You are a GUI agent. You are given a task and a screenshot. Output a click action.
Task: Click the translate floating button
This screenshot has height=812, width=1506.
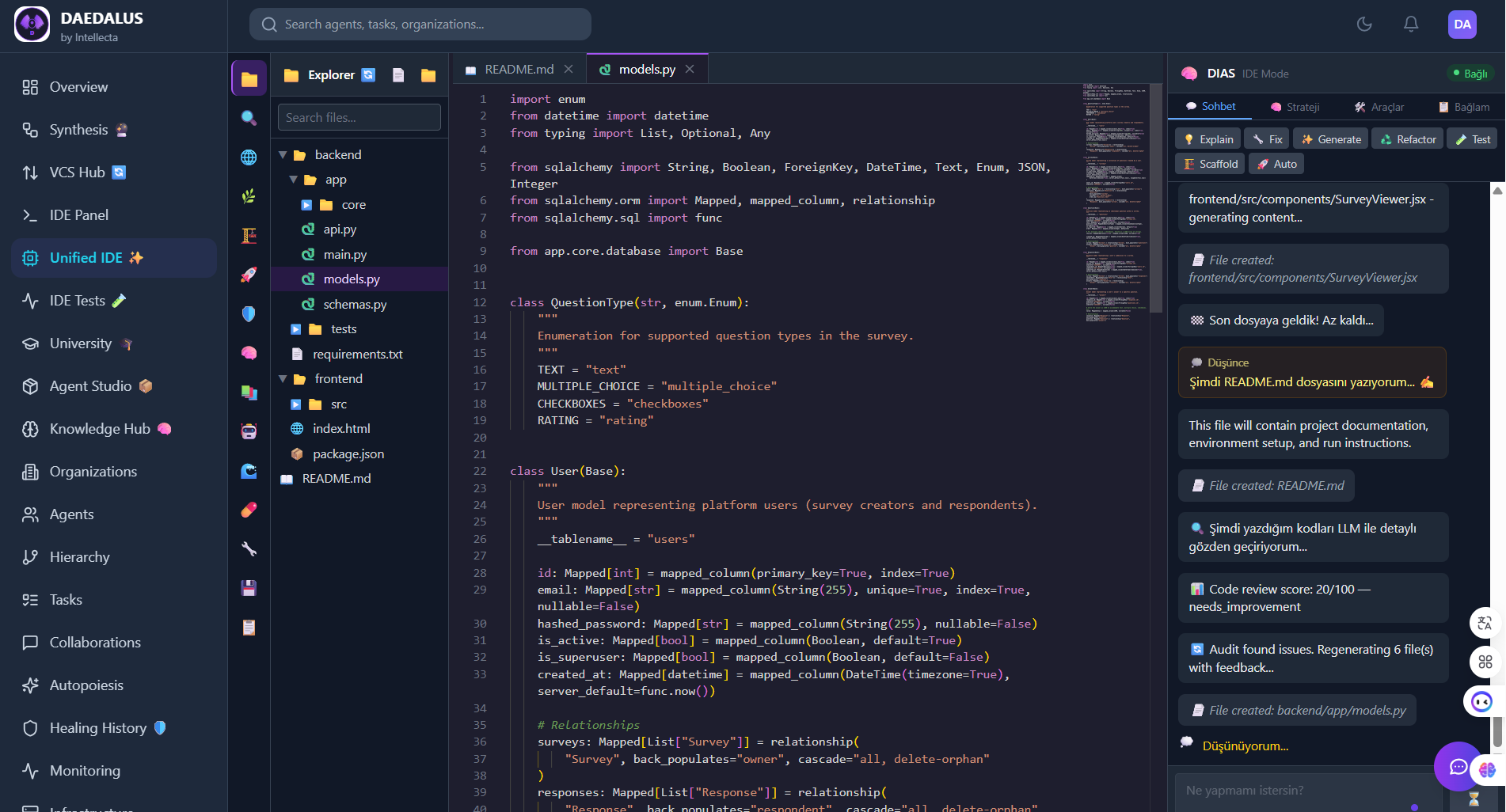1485,623
